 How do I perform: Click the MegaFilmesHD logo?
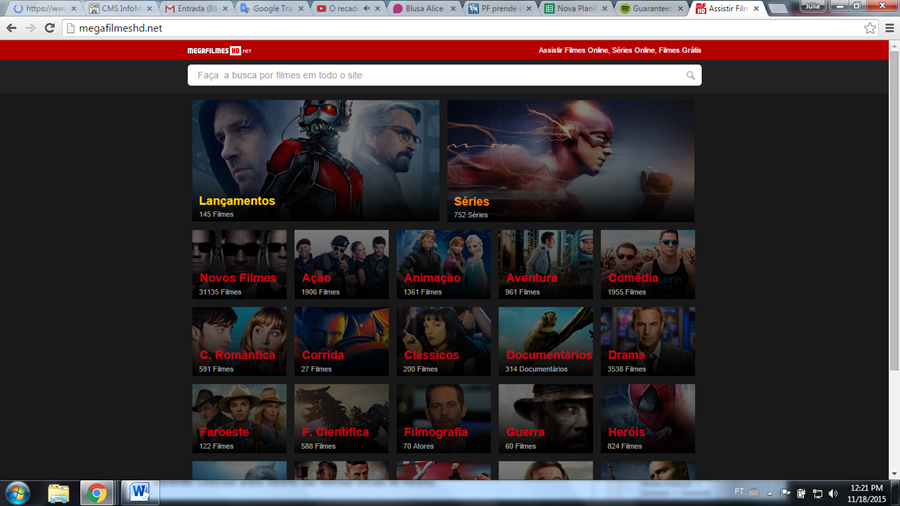click(x=219, y=50)
